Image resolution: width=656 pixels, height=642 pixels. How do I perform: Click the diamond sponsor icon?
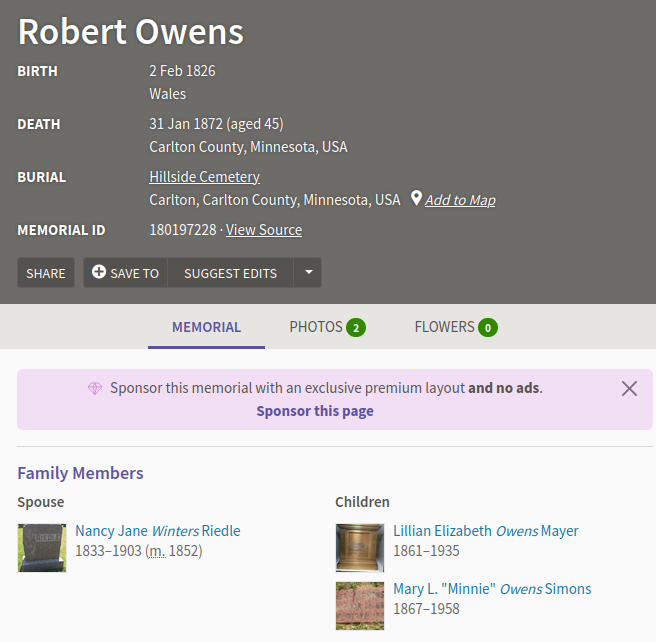pos(95,388)
